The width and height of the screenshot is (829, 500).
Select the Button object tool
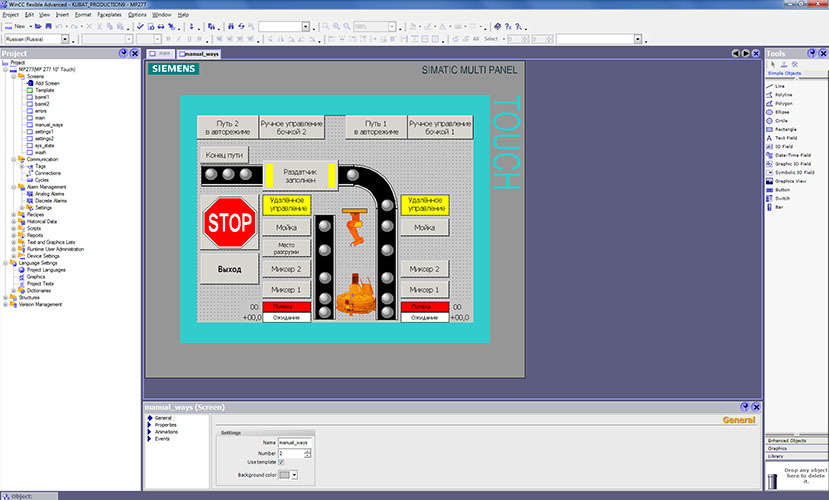(778, 190)
